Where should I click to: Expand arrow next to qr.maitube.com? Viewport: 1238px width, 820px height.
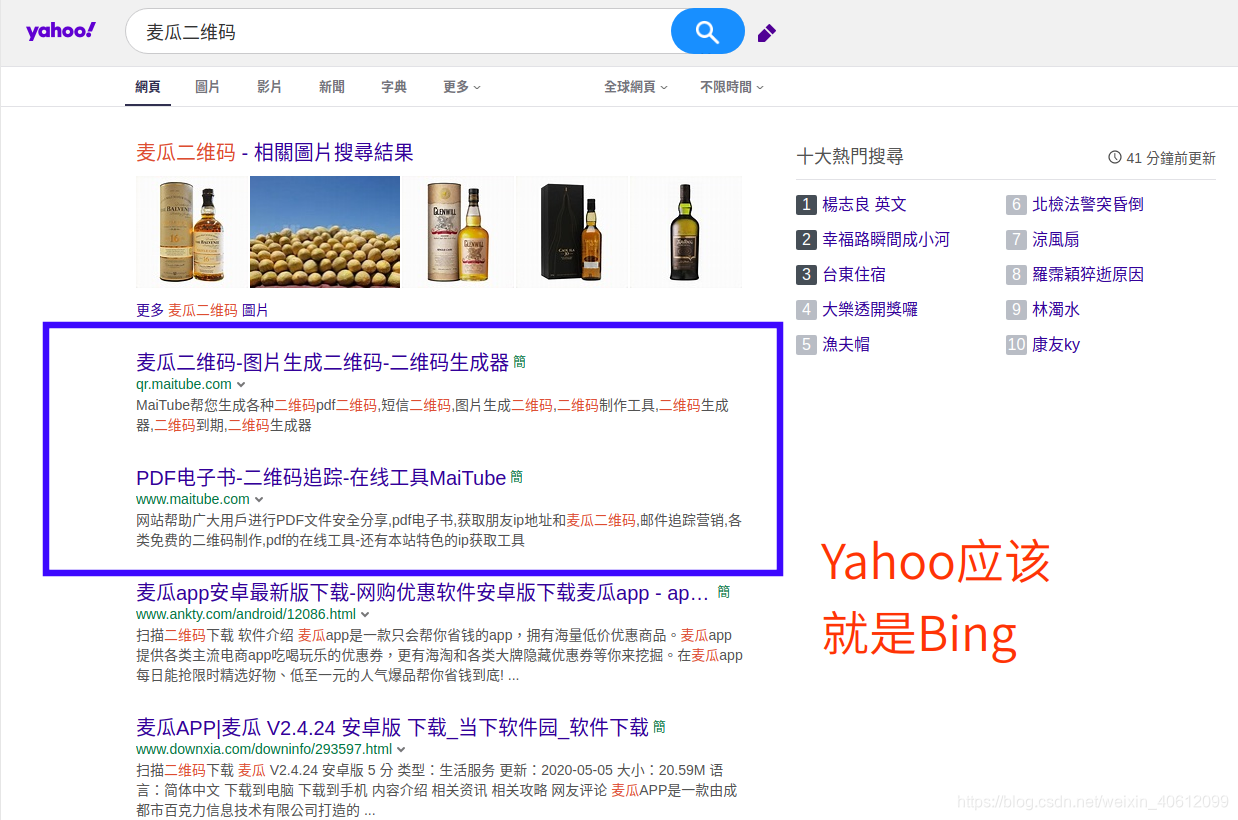pos(241,385)
